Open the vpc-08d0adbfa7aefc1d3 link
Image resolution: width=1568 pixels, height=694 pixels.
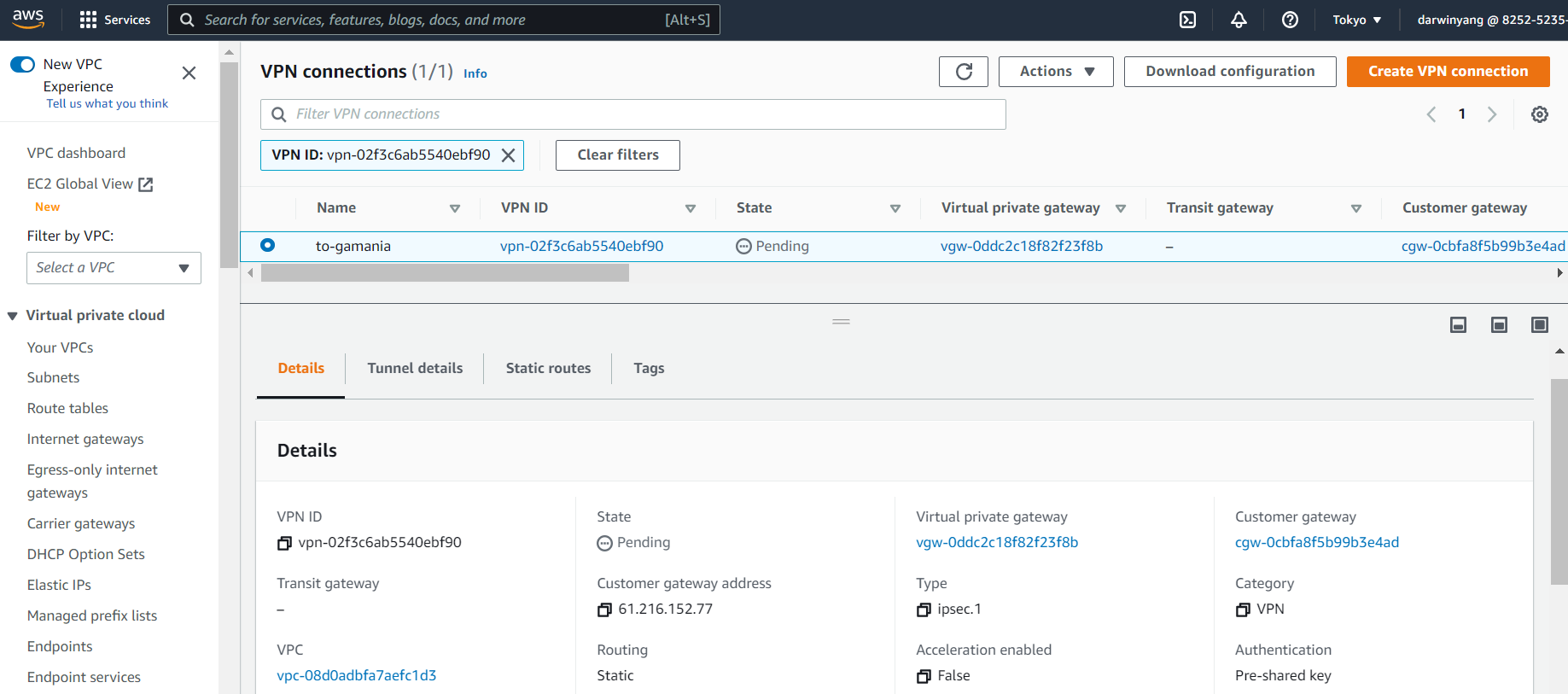357,675
